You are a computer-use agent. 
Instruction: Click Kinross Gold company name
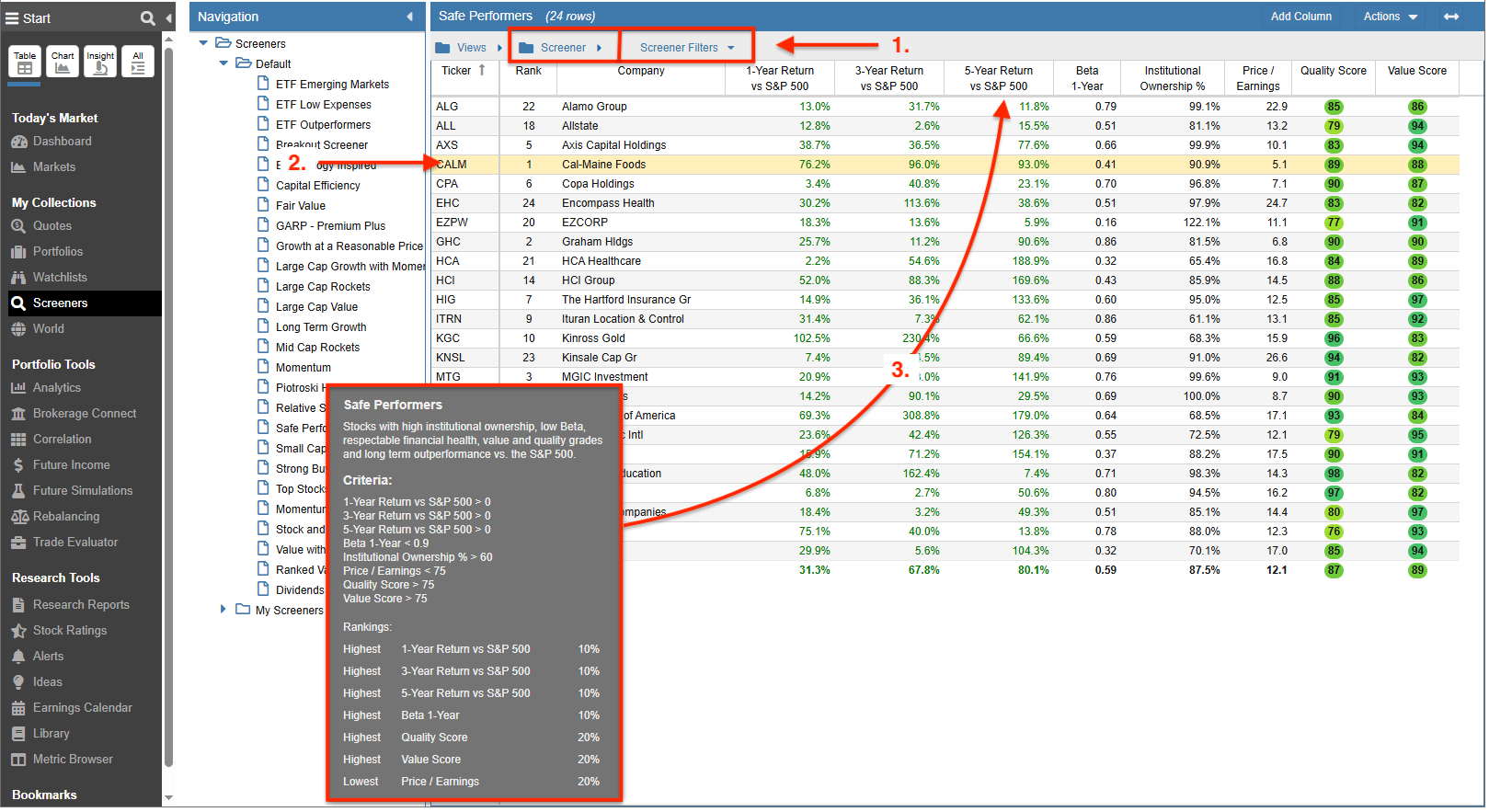click(594, 338)
